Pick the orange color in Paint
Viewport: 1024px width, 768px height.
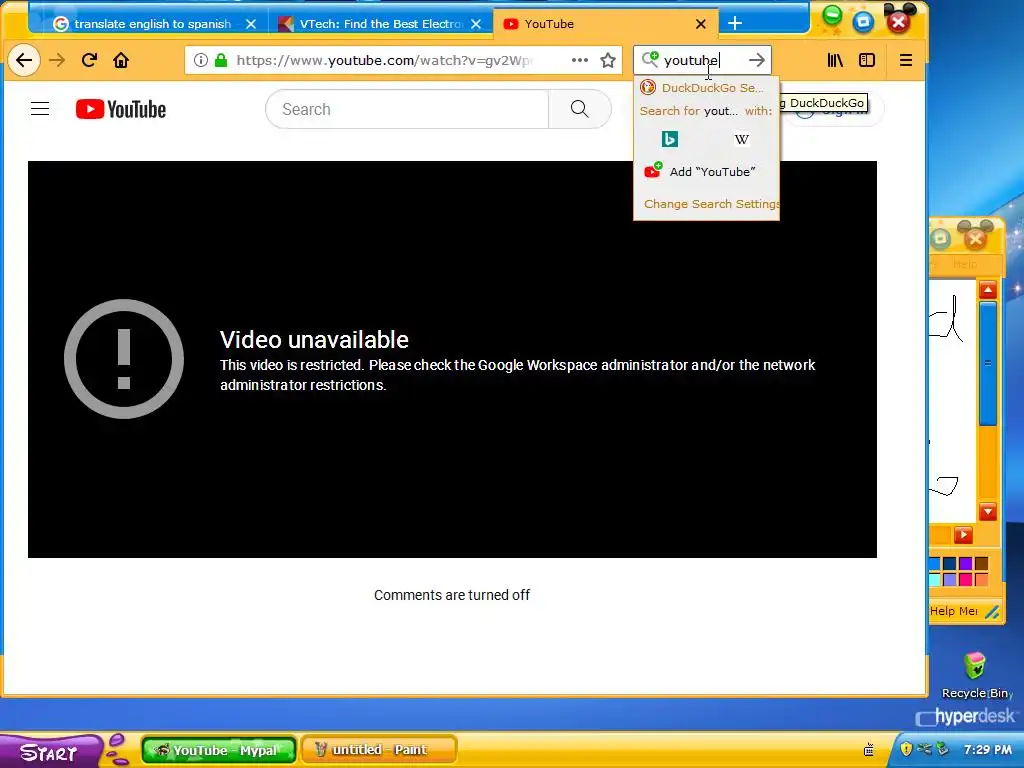point(981,579)
